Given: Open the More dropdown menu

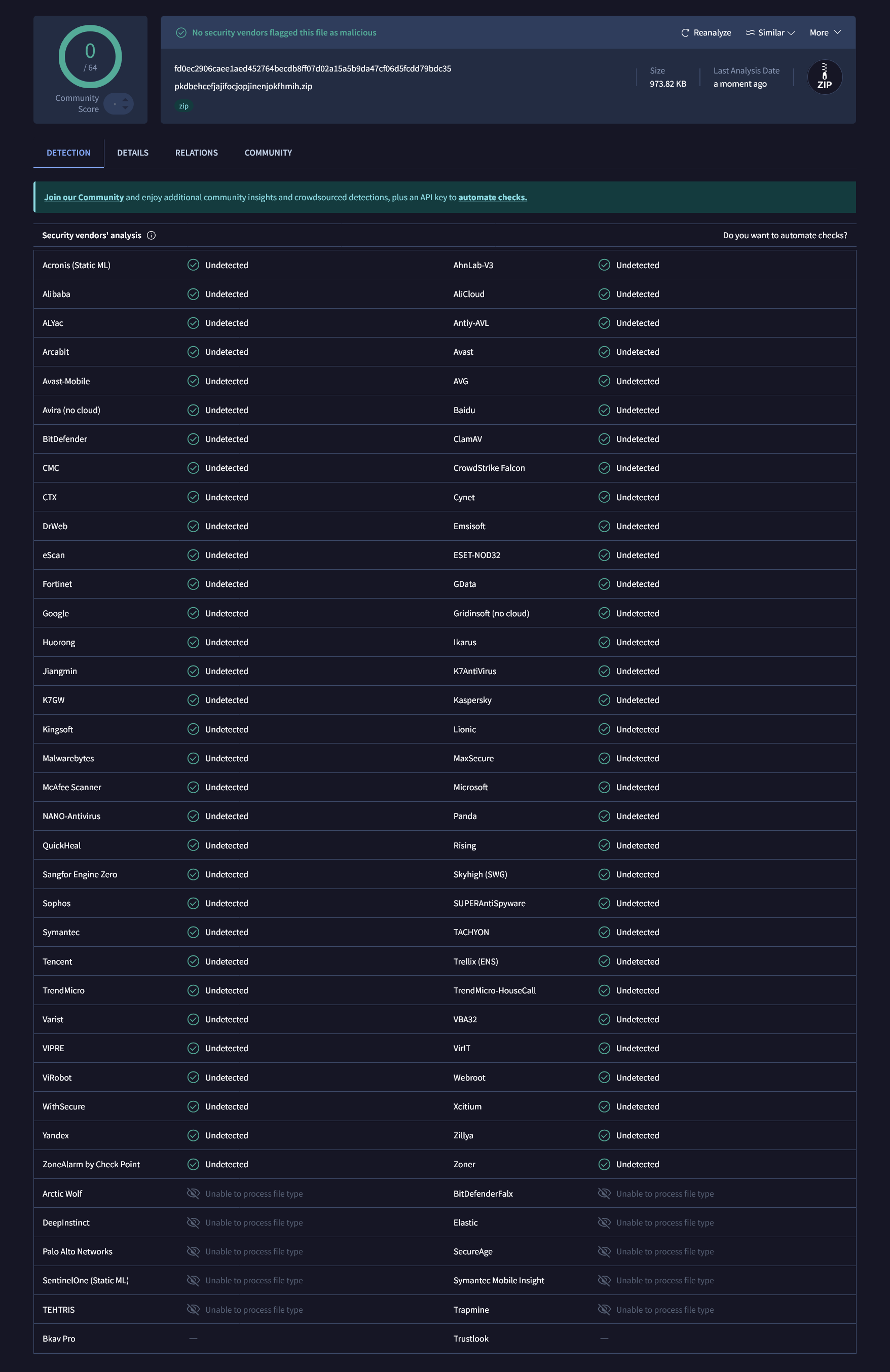Looking at the screenshot, I should (x=825, y=32).
